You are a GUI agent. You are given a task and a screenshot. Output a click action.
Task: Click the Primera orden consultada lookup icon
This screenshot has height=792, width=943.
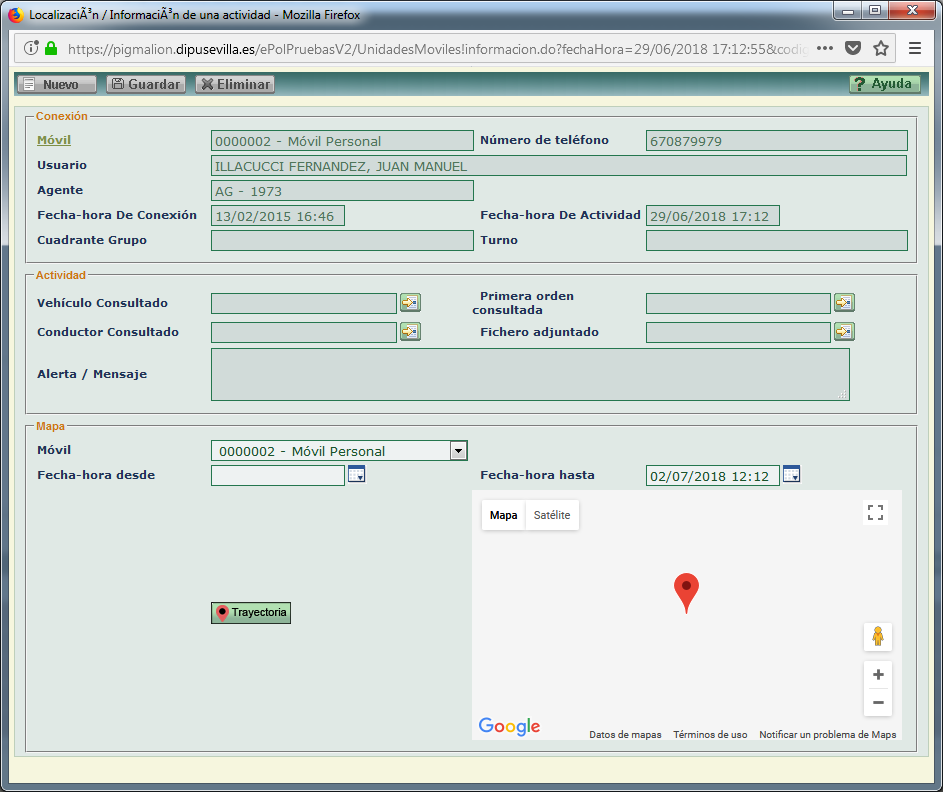click(x=844, y=303)
